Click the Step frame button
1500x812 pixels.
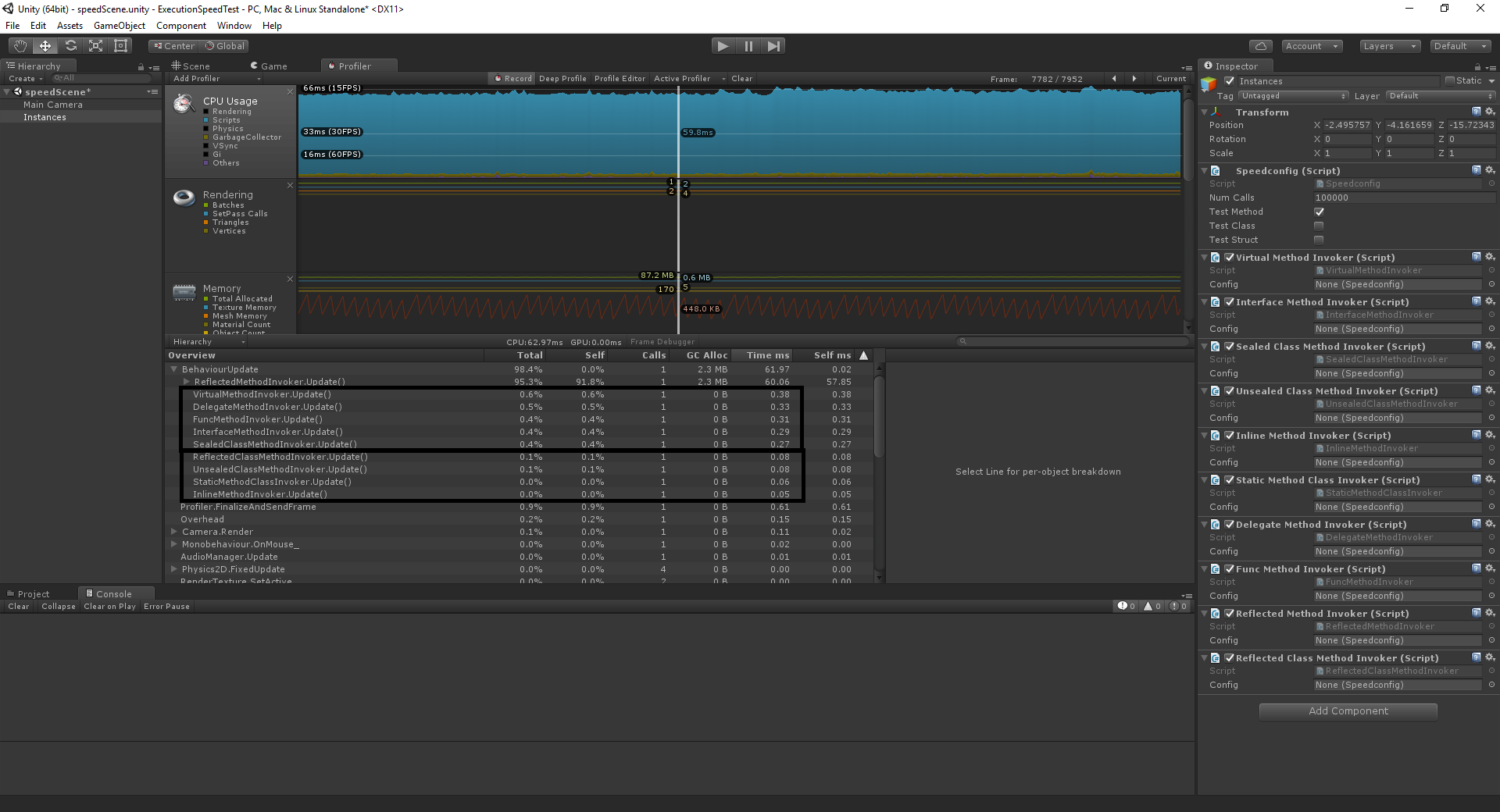[773, 46]
